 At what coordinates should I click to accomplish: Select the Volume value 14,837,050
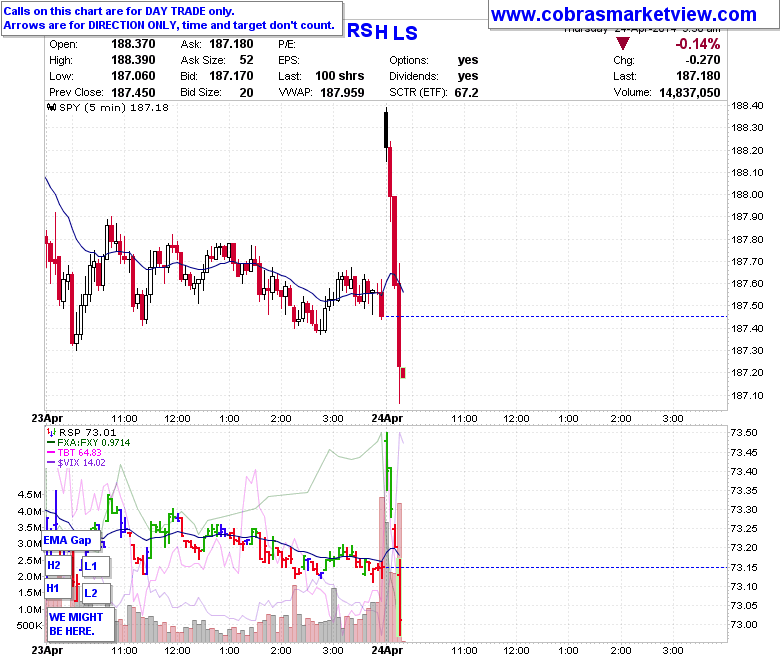pyautogui.click(x=689, y=93)
